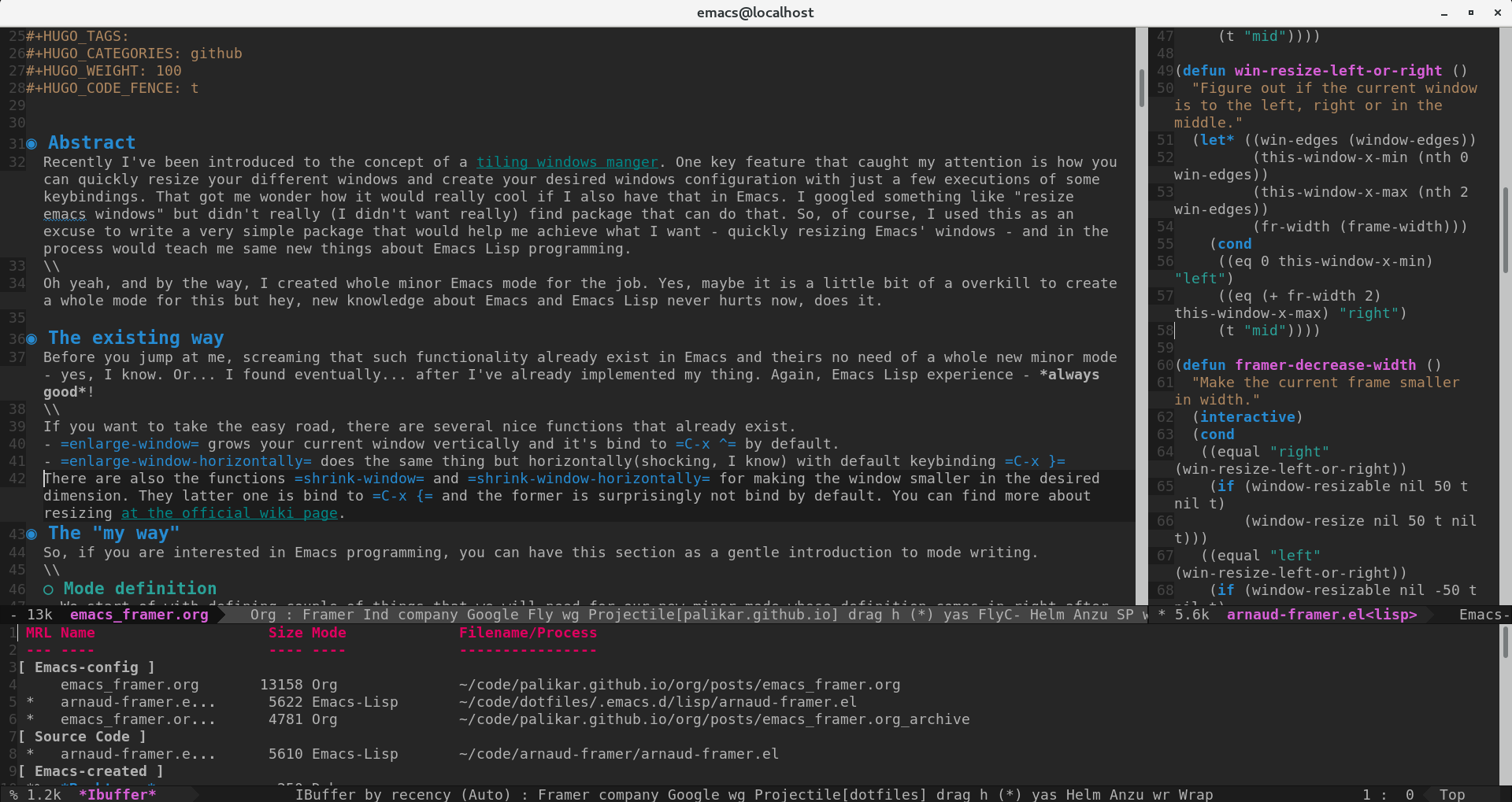
Task: Sort Ibuffer by Mode column header
Action: coord(328,633)
